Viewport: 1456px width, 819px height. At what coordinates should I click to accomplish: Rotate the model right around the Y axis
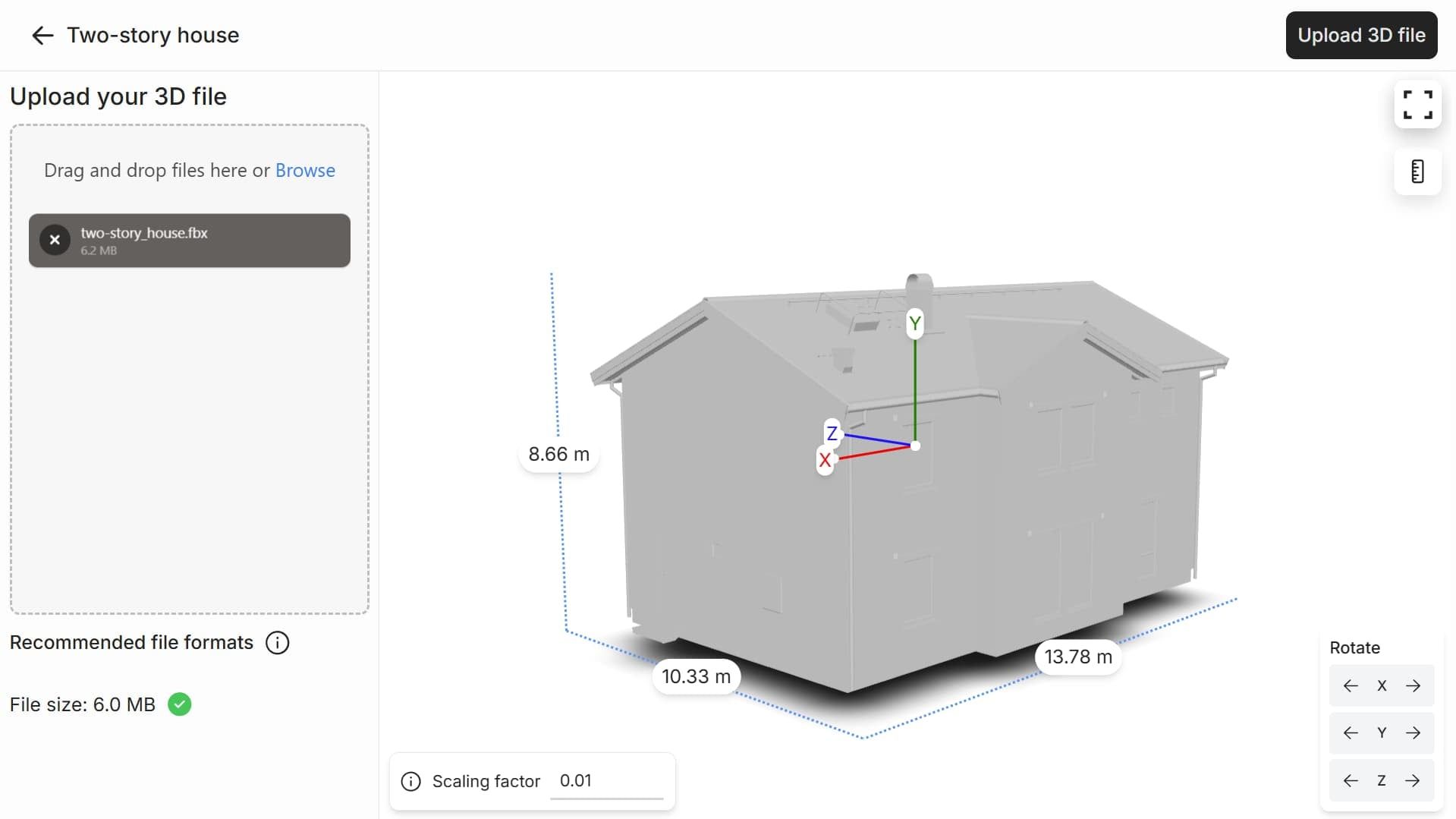1414,732
